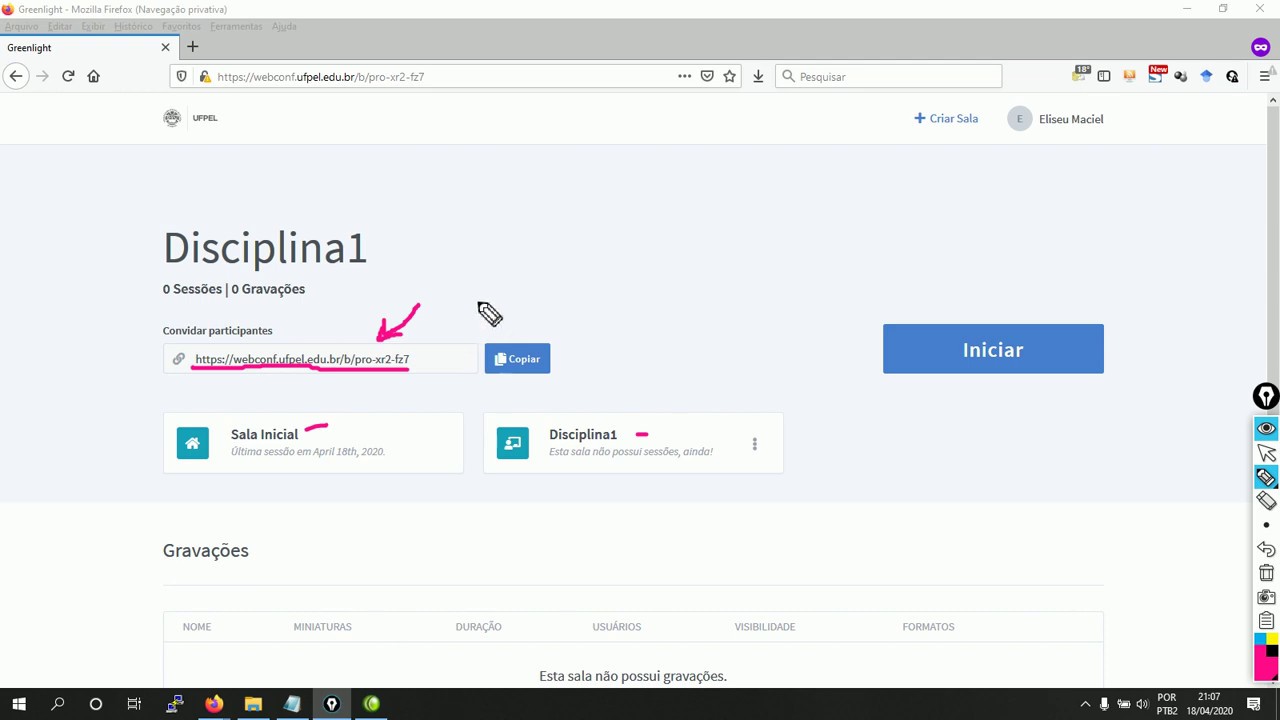This screenshot has height=720, width=1280.
Task: Open the Ajuda menu
Action: tap(284, 26)
